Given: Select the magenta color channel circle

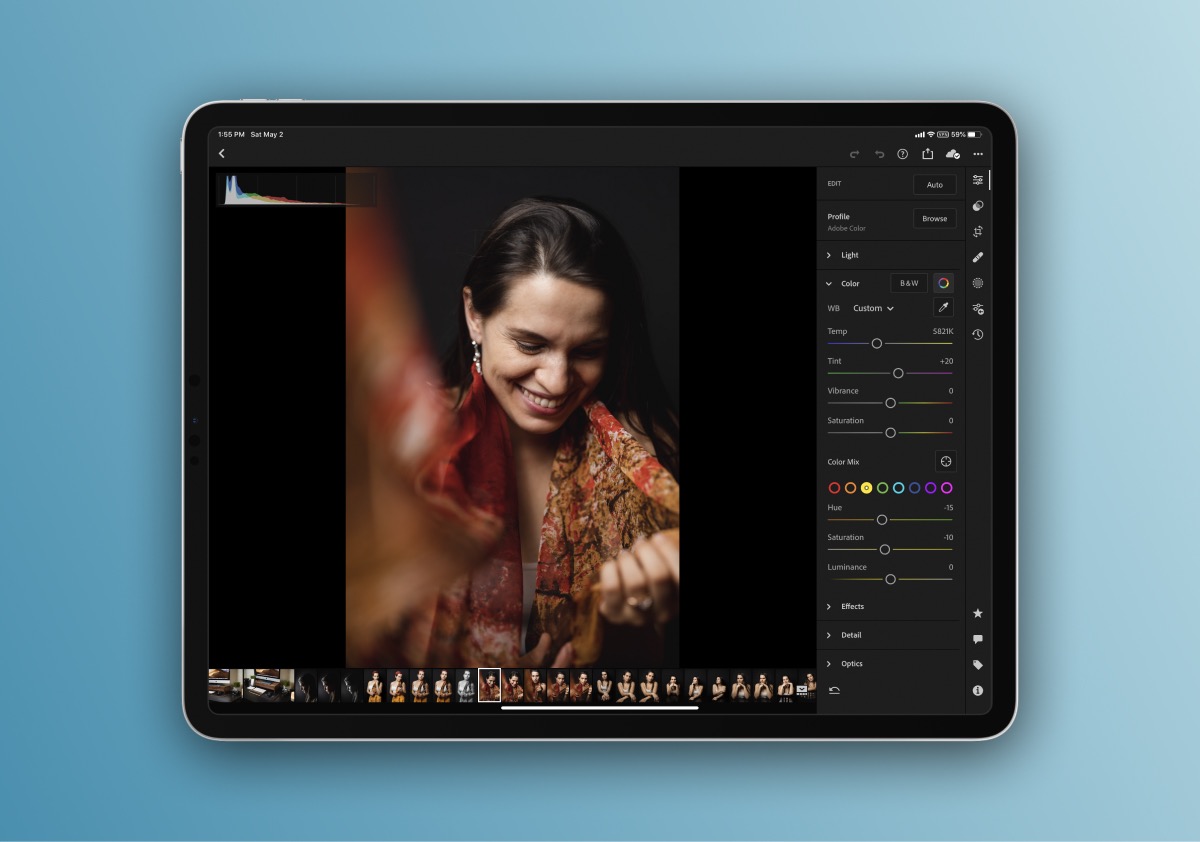Looking at the screenshot, I should [x=946, y=488].
